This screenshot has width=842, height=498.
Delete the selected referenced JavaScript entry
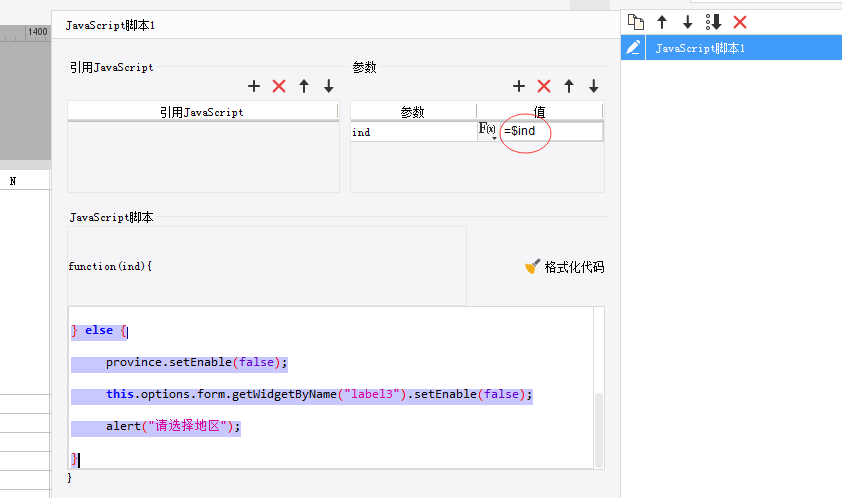(279, 86)
